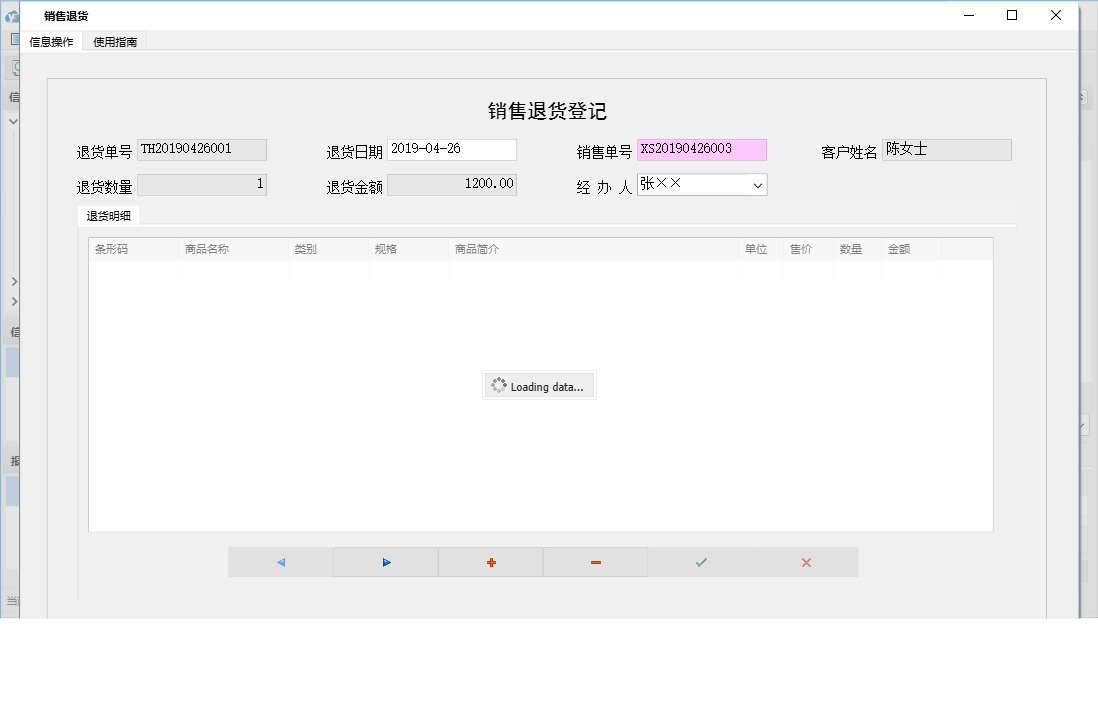1098x705 pixels.
Task: Click the 金额 column header
Action: point(898,248)
